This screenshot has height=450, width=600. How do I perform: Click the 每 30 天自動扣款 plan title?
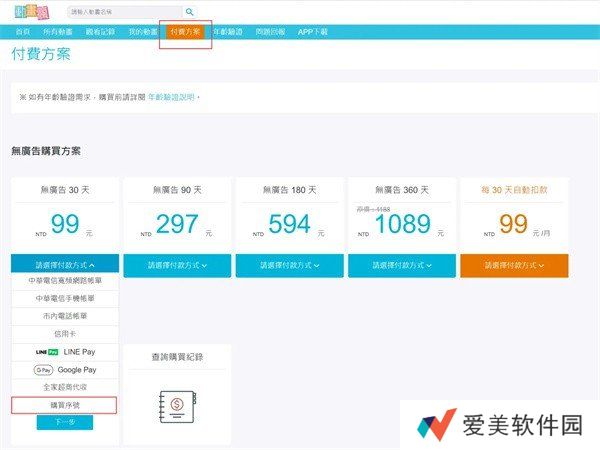click(514, 190)
